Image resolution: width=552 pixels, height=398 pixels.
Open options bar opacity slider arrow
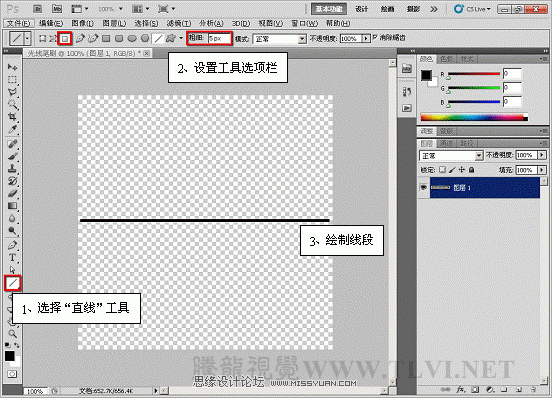coord(366,38)
